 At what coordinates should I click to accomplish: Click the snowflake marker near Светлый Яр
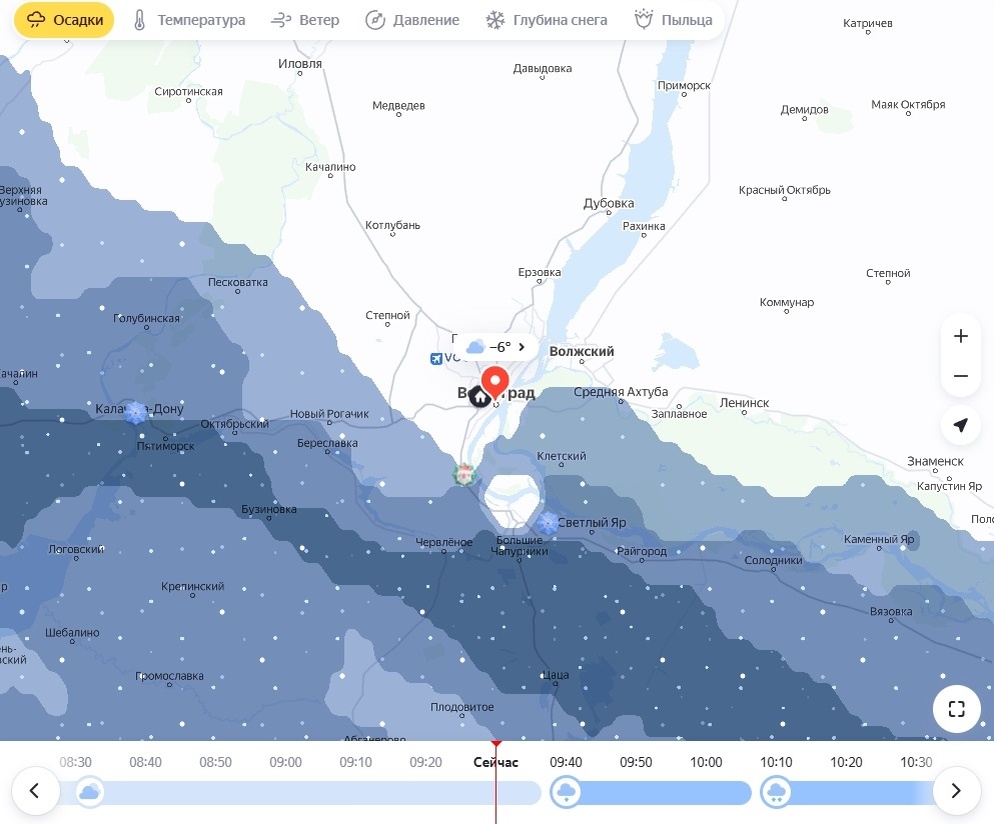pos(547,523)
